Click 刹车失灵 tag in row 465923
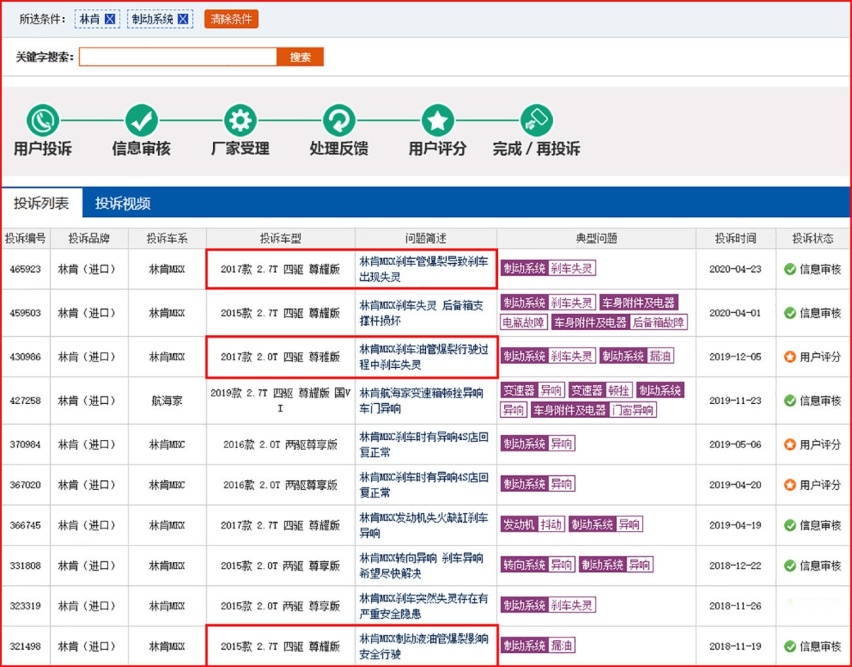This screenshot has height=667, width=852. (x=572, y=268)
